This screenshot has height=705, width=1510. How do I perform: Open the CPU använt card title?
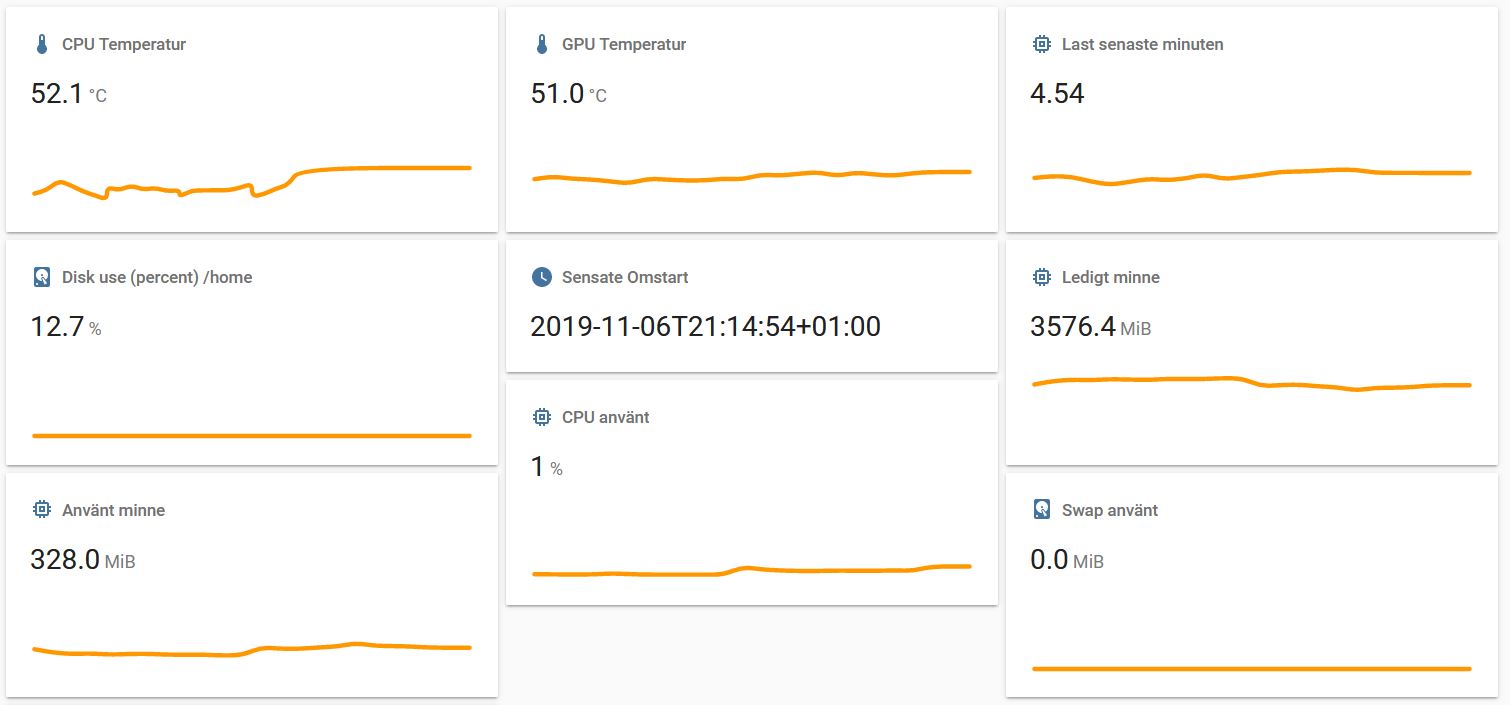[x=605, y=417]
